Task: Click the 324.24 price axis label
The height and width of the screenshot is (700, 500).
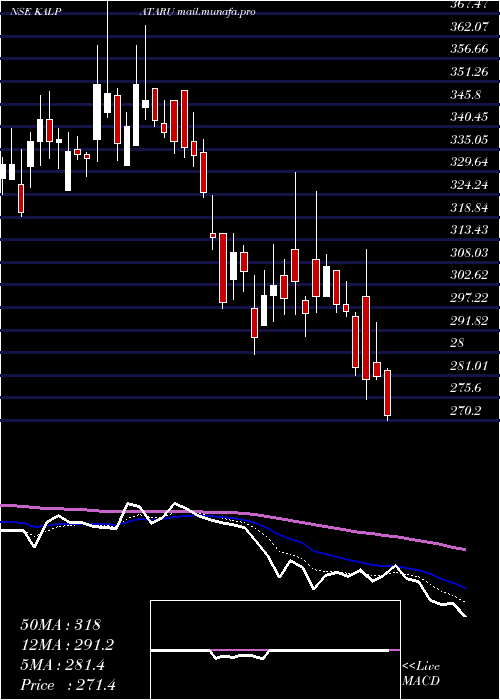Action: tap(469, 185)
